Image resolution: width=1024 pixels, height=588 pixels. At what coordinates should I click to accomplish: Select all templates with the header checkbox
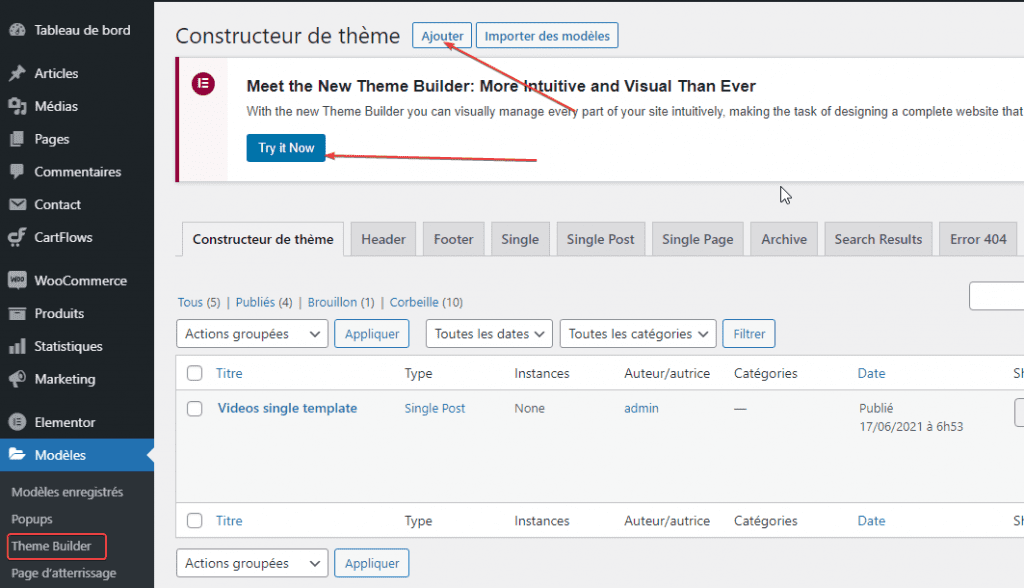(x=194, y=372)
